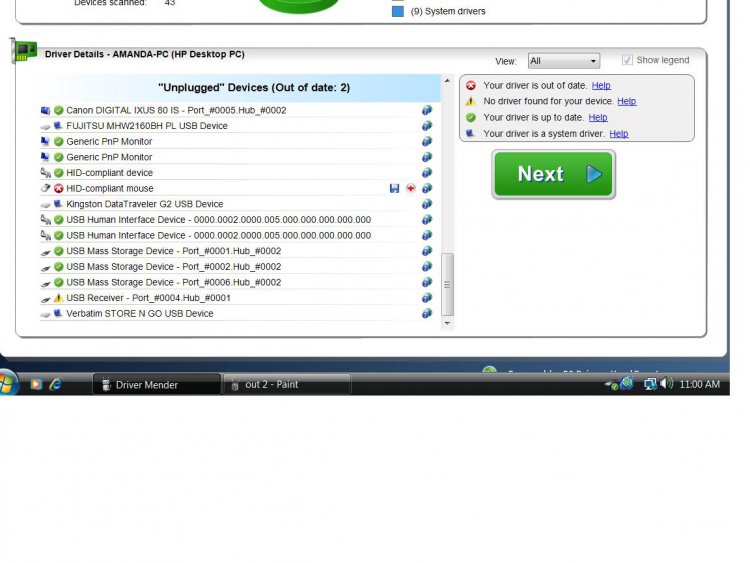This screenshot has height=563, width=750.
Task: Click blue System drivers legend swatch
Action: click(397, 11)
